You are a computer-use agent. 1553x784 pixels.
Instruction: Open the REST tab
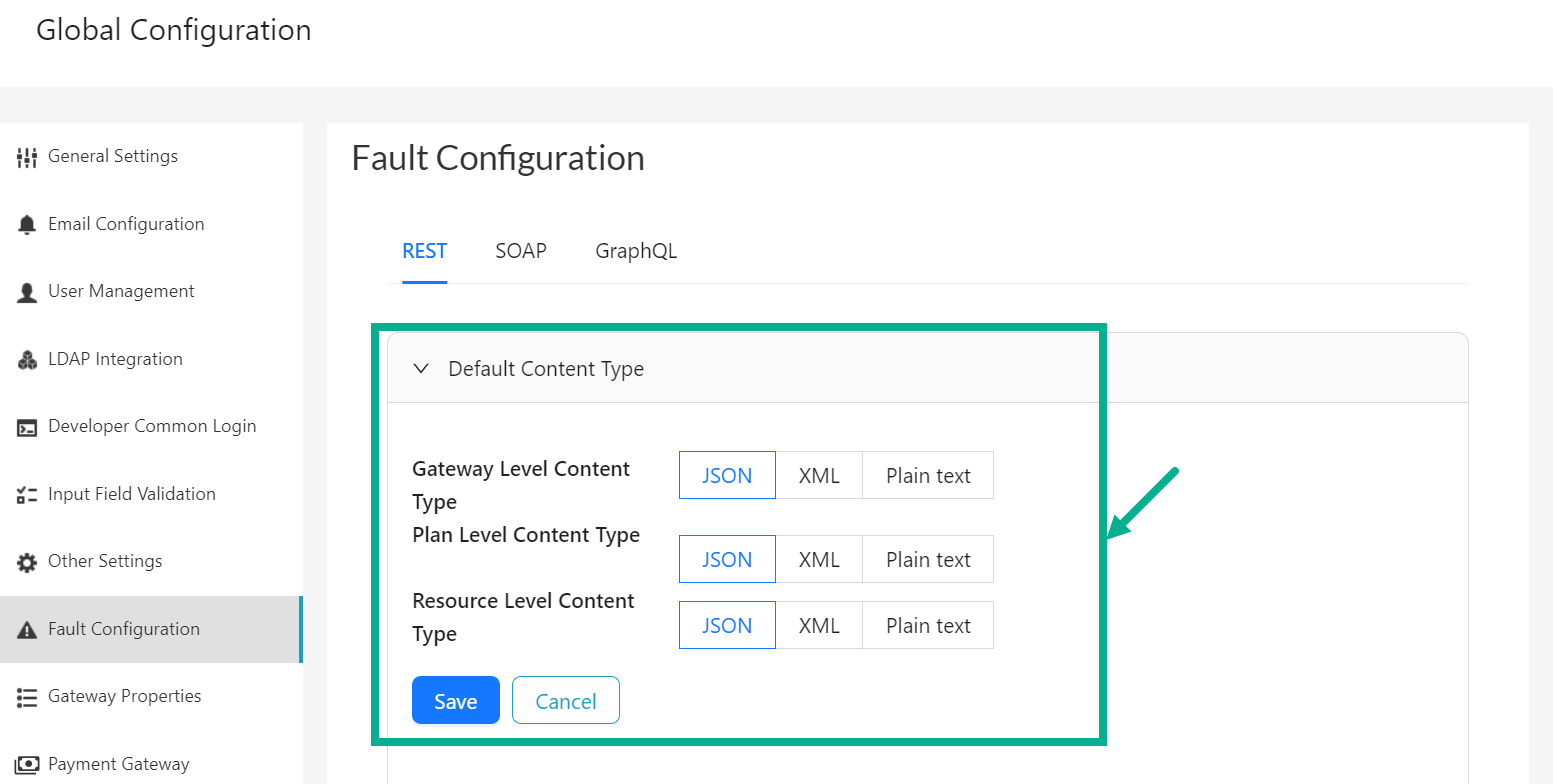(424, 250)
